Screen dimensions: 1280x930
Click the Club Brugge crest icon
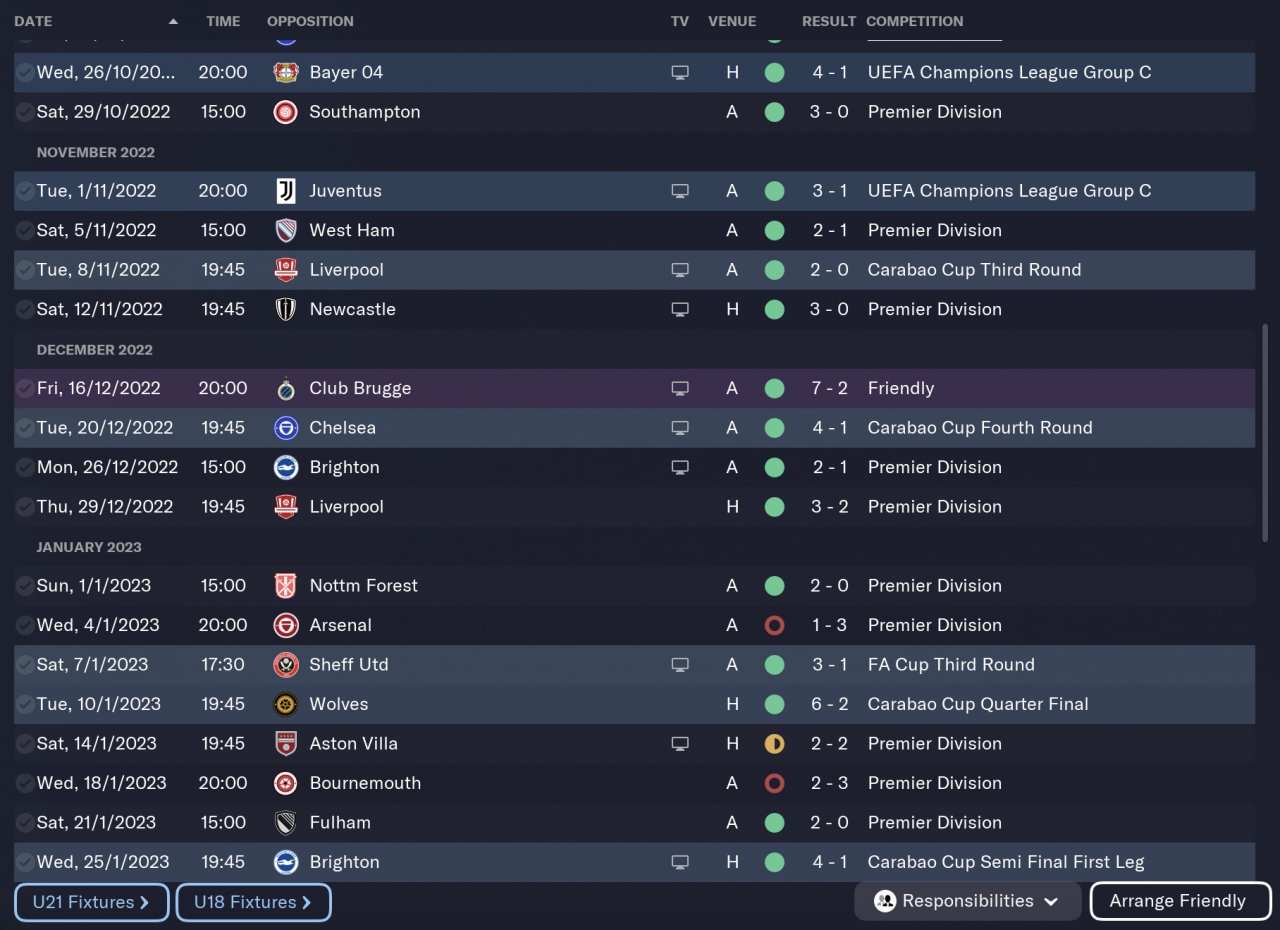pos(285,388)
